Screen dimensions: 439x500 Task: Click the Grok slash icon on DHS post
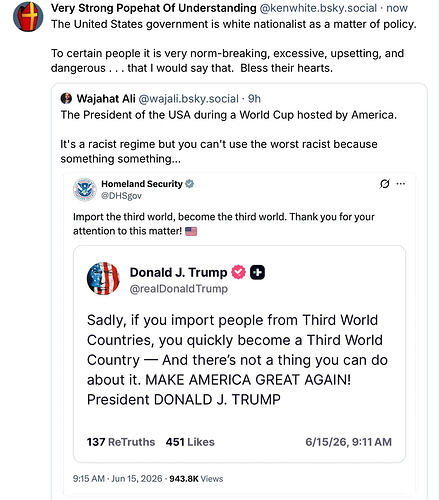pyautogui.click(x=384, y=184)
